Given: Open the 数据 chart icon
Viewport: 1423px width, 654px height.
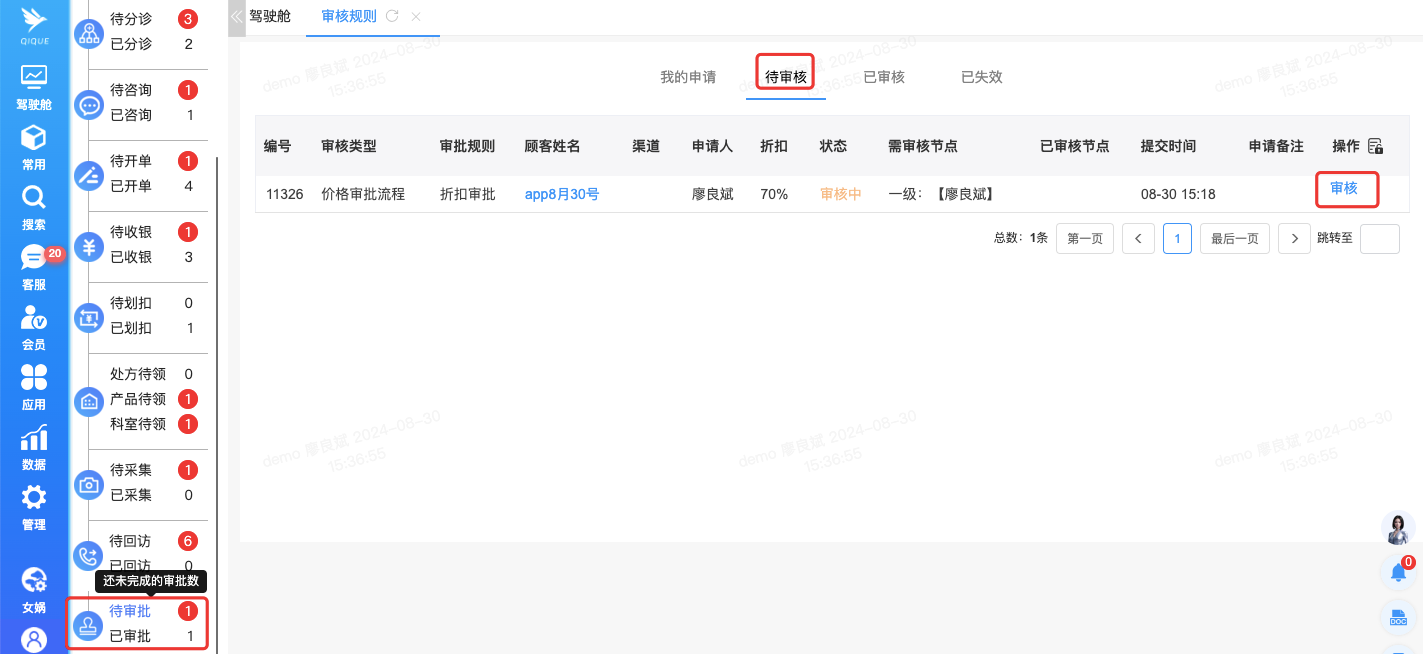Looking at the screenshot, I should [33, 438].
